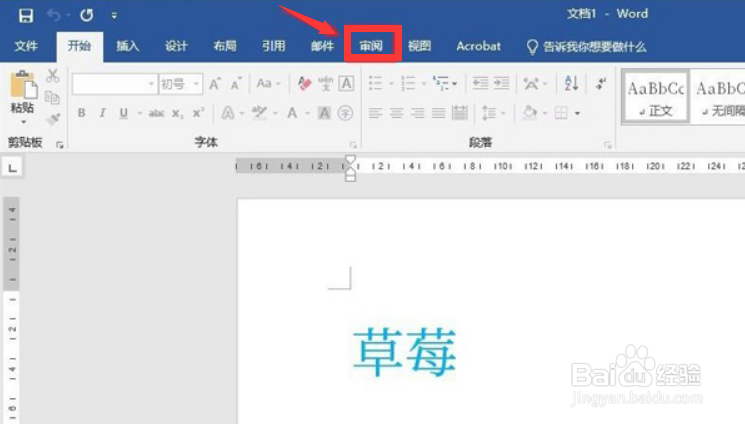Click the Clear Formatting eraser icon
745x424 pixels.
click(304, 84)
